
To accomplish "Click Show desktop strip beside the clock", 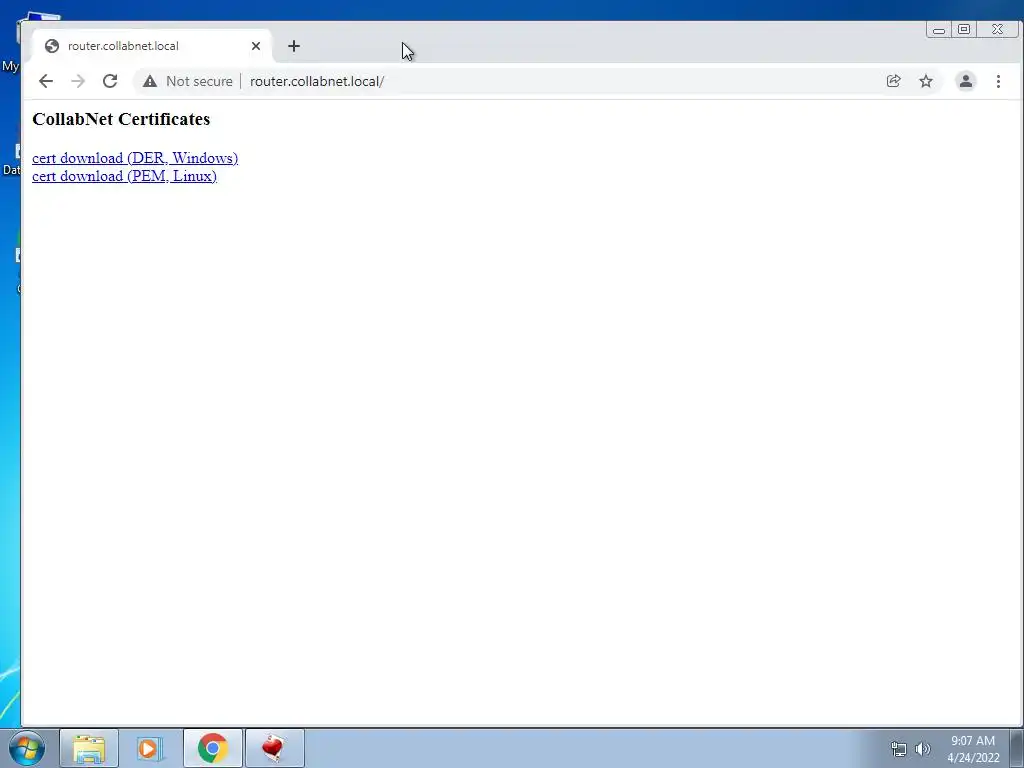I will click(1017, 748).
